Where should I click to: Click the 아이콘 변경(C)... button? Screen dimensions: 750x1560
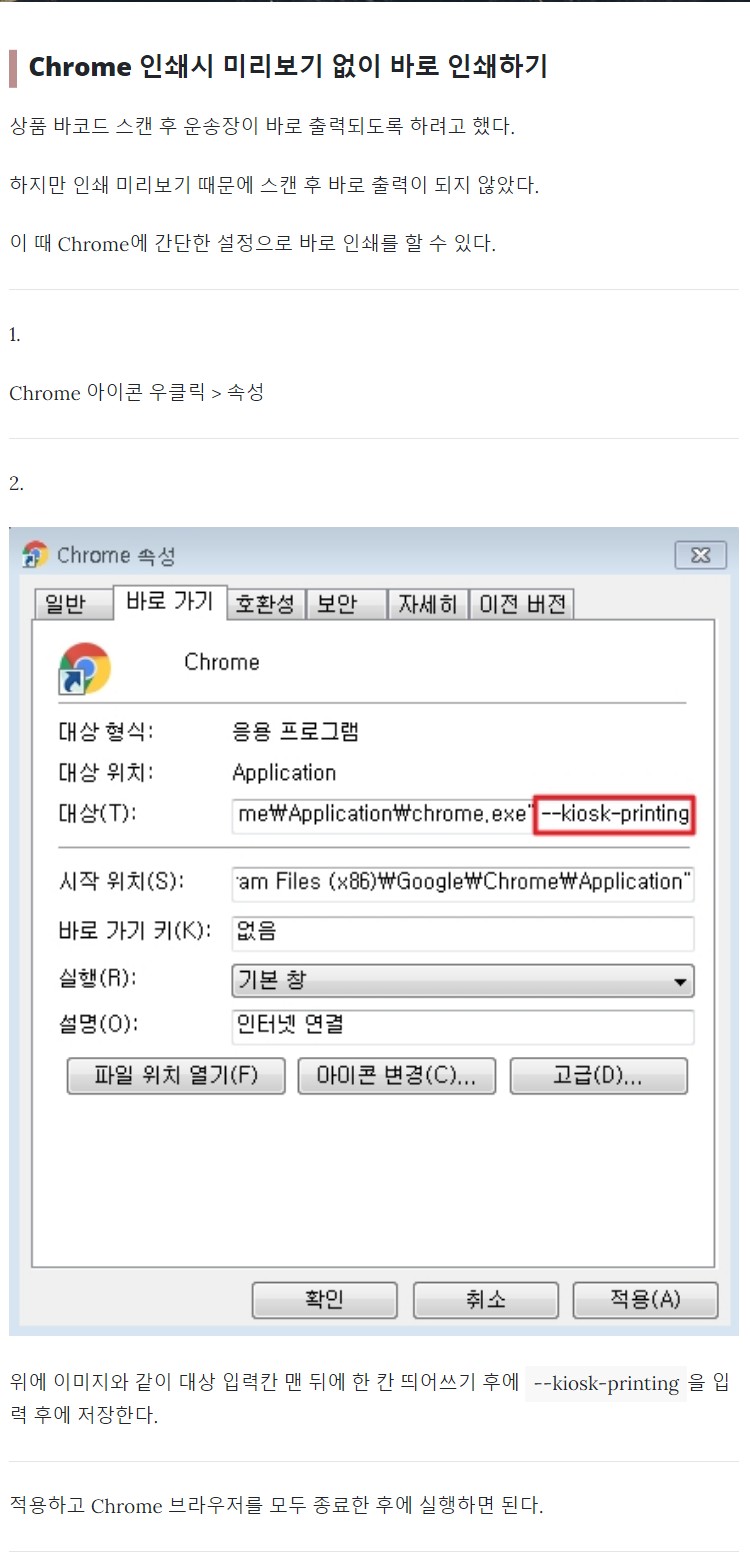(x=398, y=1076)
